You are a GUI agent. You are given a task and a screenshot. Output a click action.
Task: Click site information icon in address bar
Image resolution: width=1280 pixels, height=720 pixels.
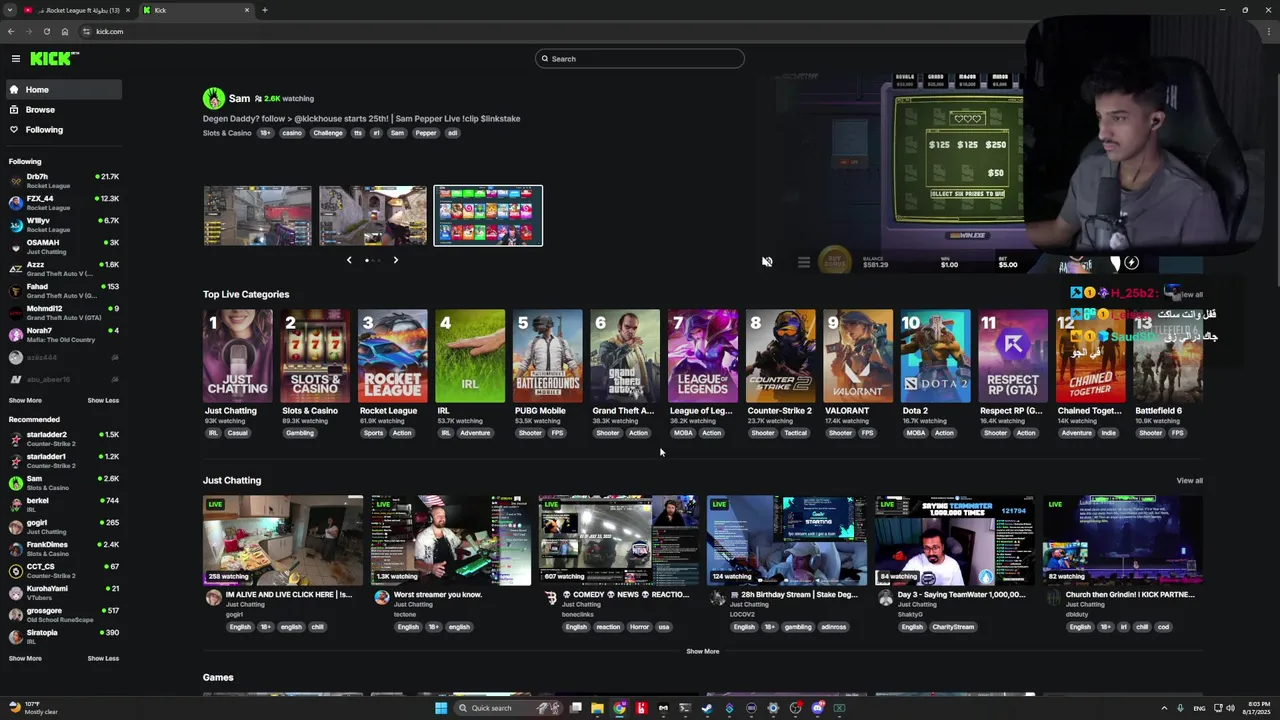86,32
